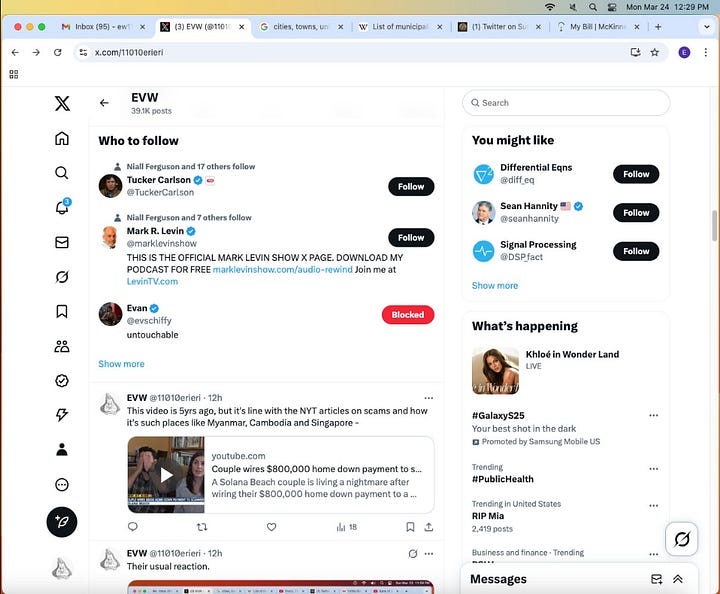
Task: Bookmark the NYT scams post
Action: click(x=410, y=527)
